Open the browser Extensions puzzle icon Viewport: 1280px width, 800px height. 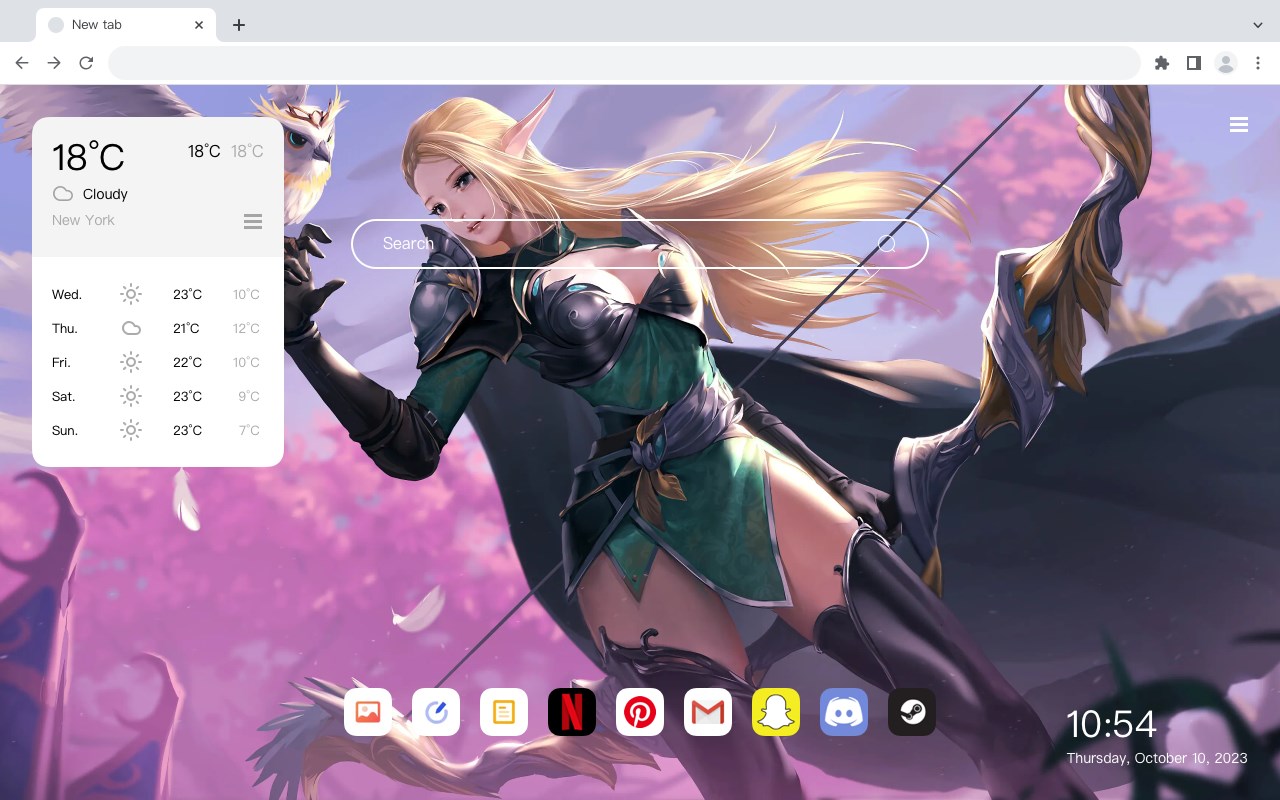pyautogui.click(x=1161, y=63)
